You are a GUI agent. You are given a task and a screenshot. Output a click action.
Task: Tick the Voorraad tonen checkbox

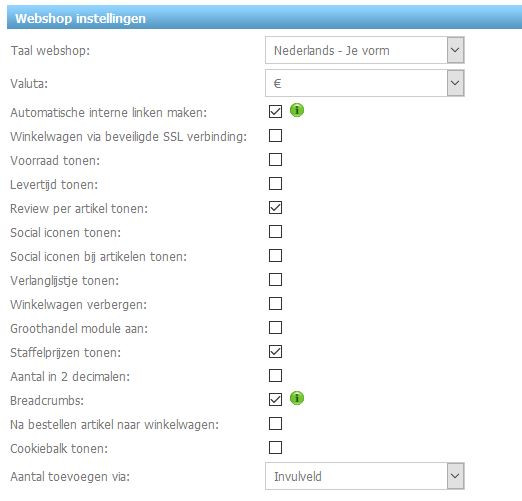click(x=275, y=160)
